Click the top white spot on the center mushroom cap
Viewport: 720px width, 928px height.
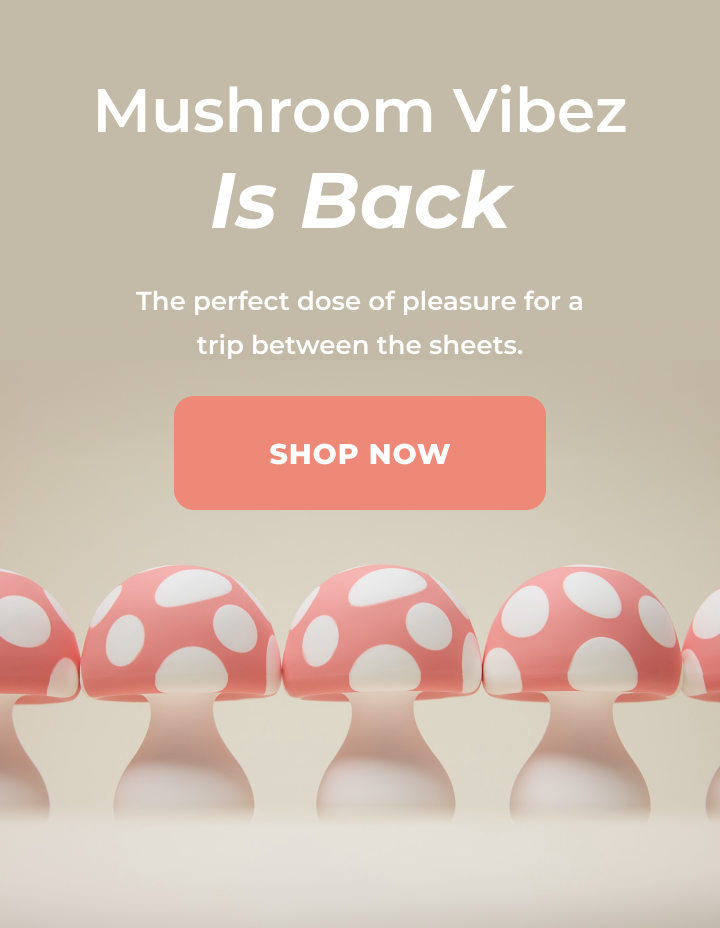(x=388, y=587)
